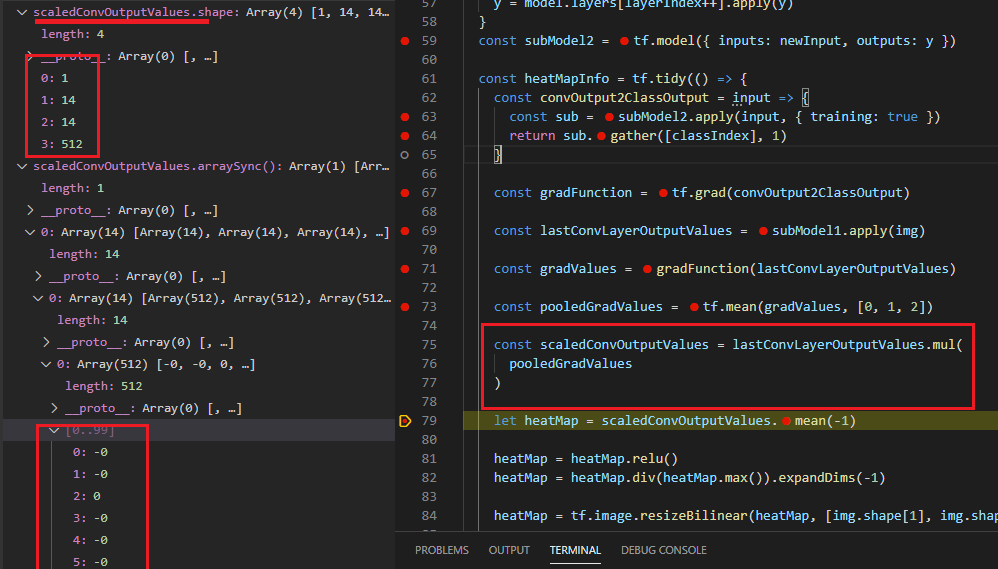This screenshot has width=998, height=569.
Task: Switch to the TERMINAL tab
Action: 575,550
